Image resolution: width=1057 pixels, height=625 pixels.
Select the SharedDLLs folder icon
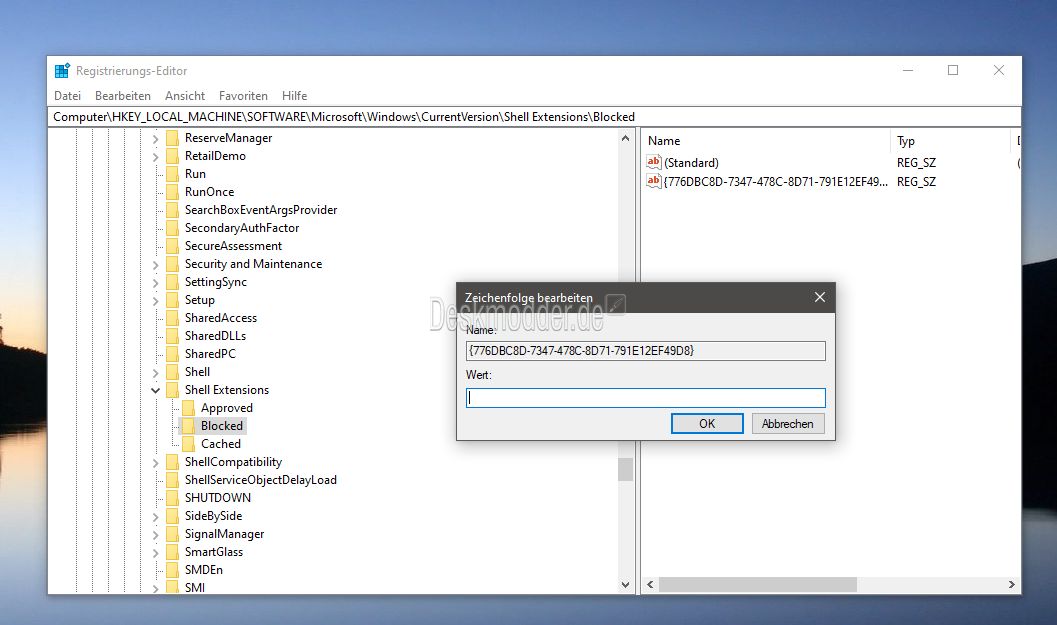click(x=173, y=336)
